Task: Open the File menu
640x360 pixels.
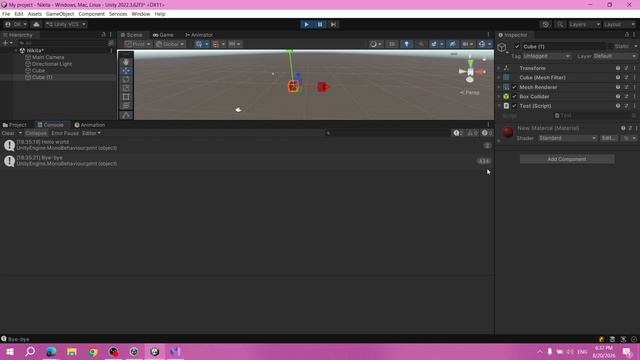Action: tap(6, 14)
